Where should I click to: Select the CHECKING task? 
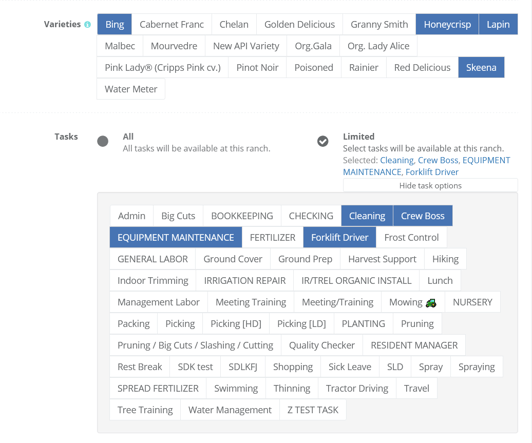311,216
